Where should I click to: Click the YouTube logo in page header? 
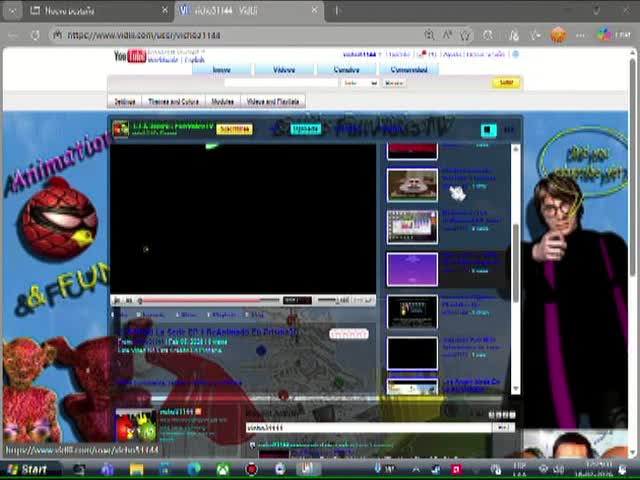click(131, 57)
